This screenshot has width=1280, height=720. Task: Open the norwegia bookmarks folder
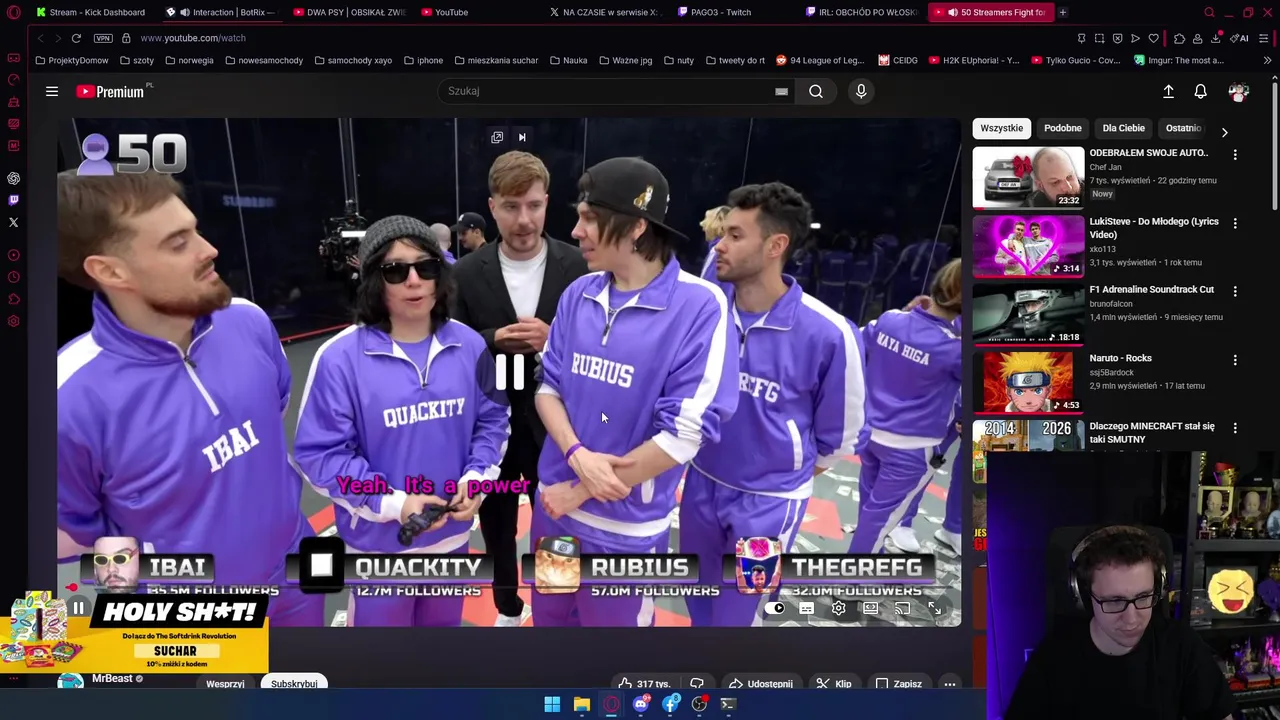click(x=189, y=60)
